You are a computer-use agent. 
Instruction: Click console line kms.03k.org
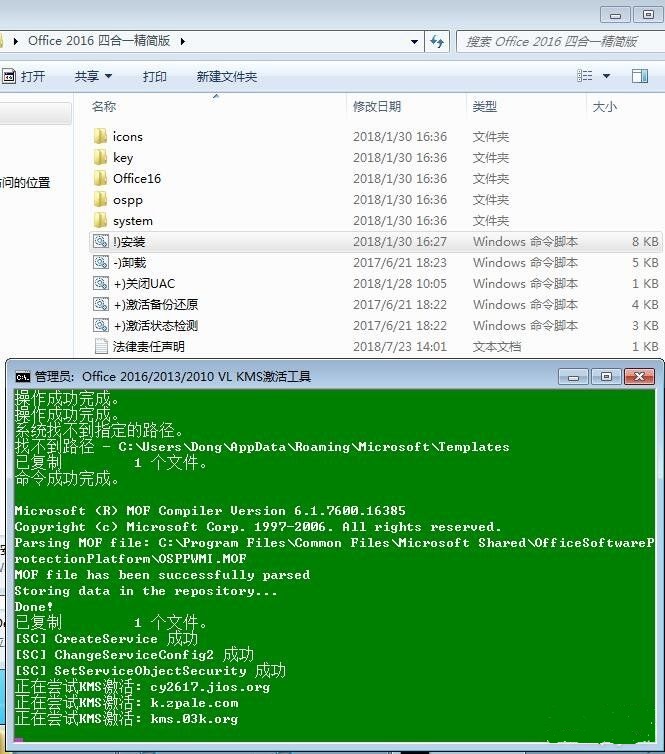126,719
